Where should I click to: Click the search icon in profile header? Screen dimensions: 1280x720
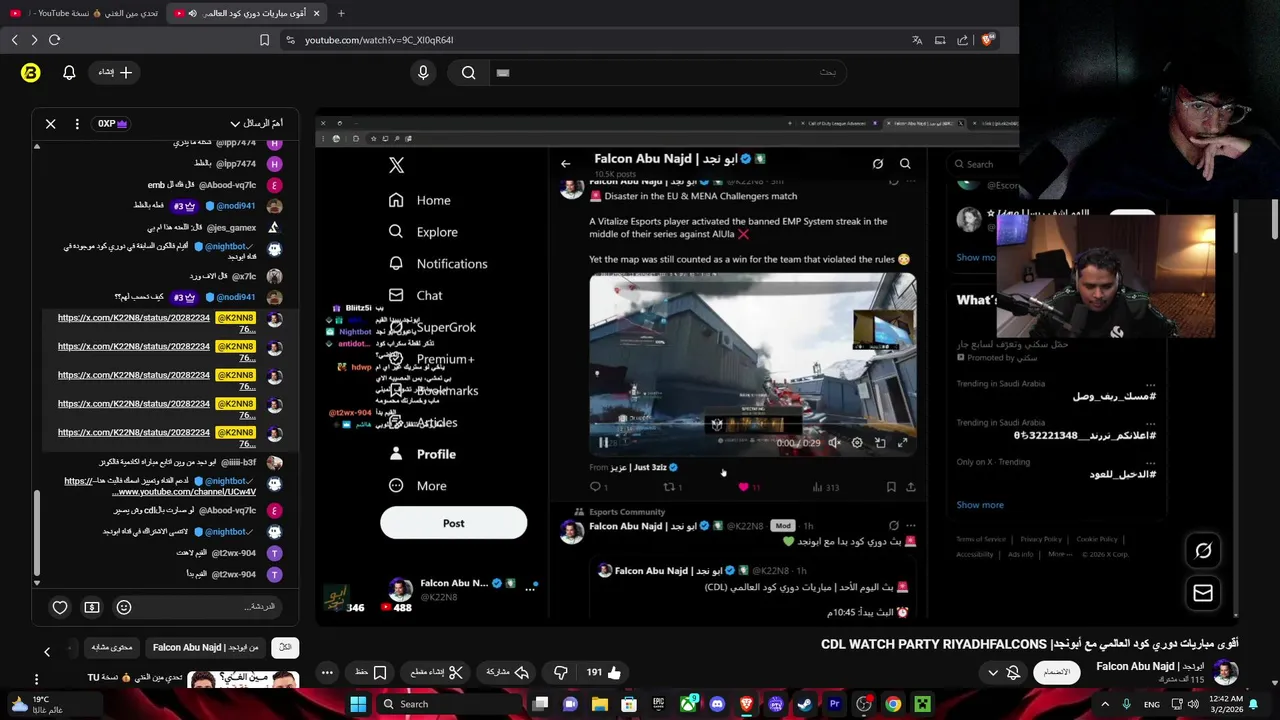click(x=905, y=164)
